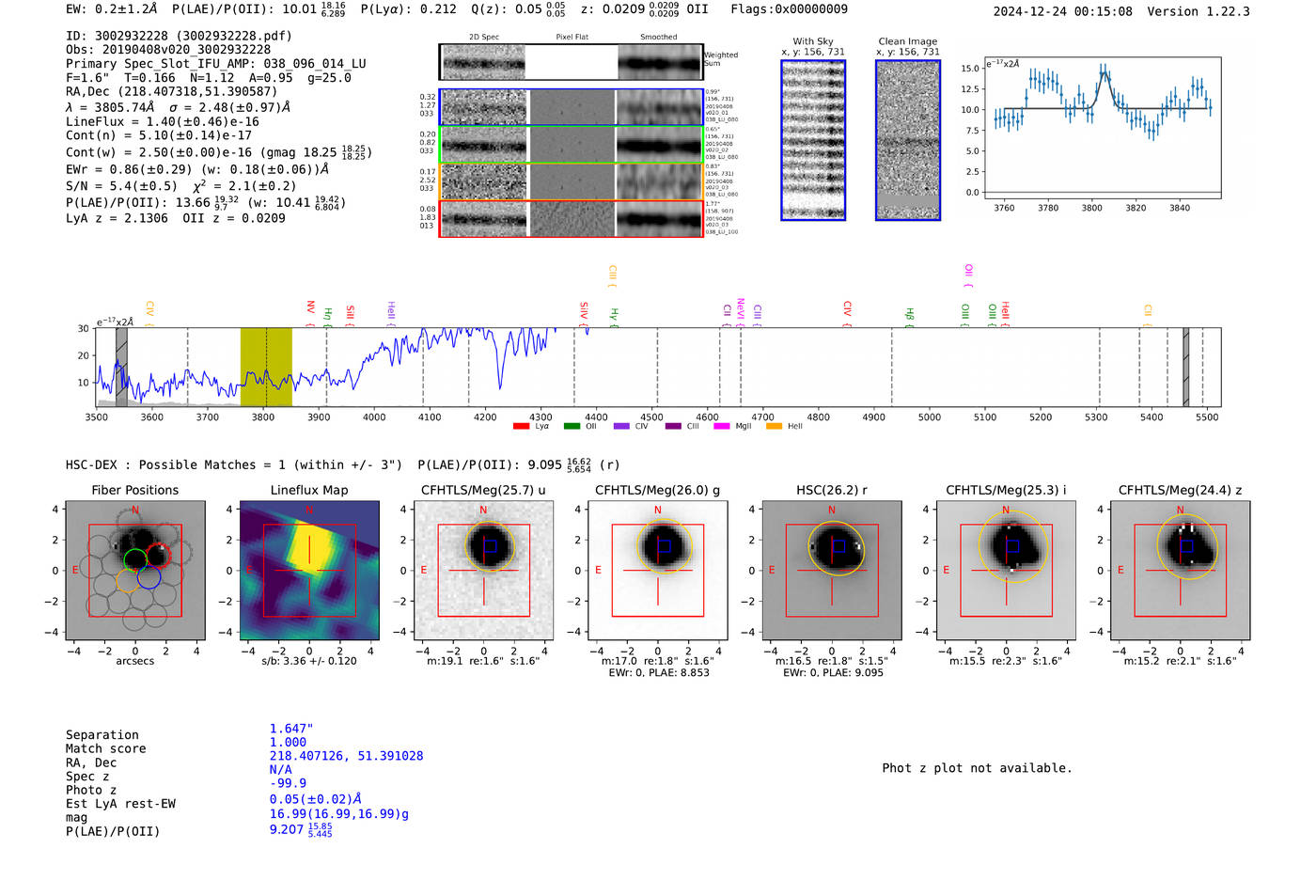The width and height of the screenshot is (1316, 896).
Task: Click the green OII legend swatch
Action: click(572, 426)
